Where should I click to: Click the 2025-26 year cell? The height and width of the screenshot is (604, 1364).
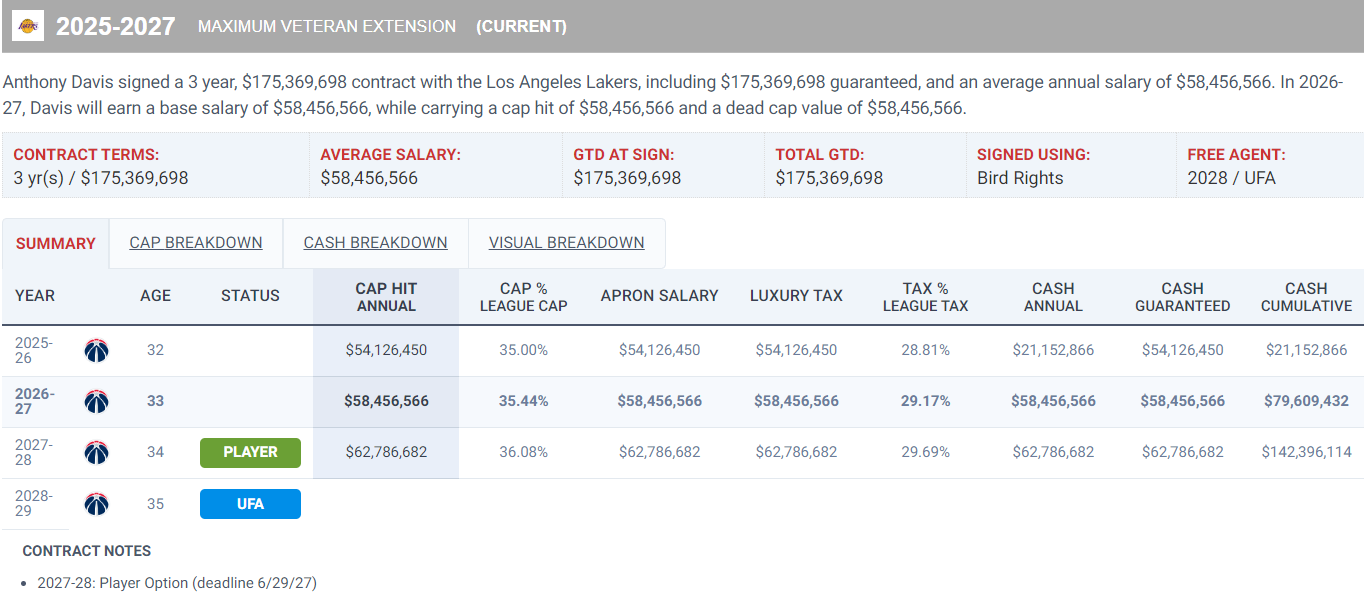(x=34, y=350)
